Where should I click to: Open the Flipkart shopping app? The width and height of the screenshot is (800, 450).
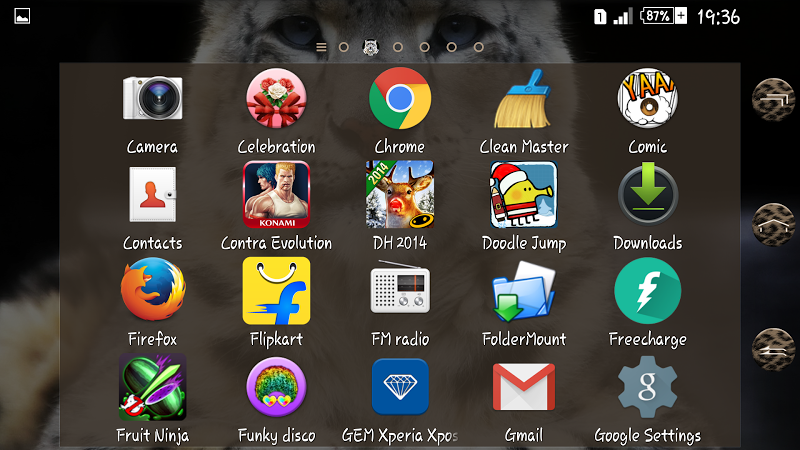click(277, 290)
